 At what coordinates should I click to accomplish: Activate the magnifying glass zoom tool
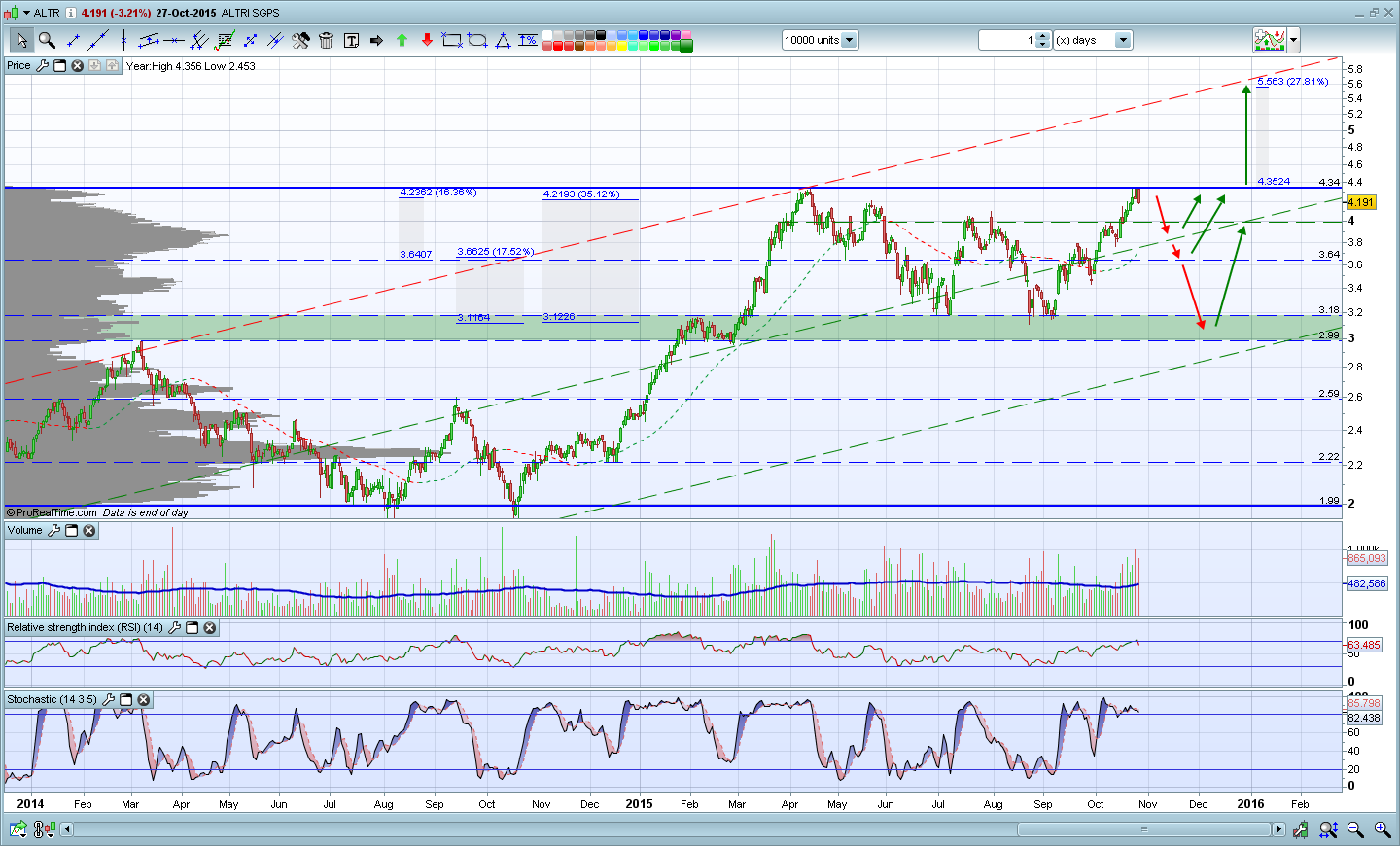(x=47, y=40)
